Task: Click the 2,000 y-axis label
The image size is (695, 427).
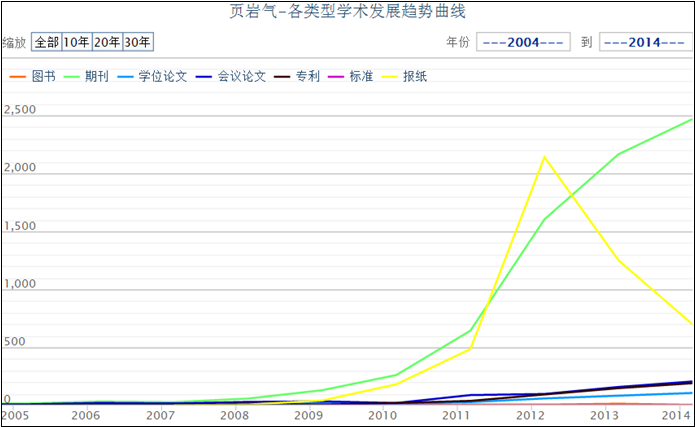Action: click(20, 167)
